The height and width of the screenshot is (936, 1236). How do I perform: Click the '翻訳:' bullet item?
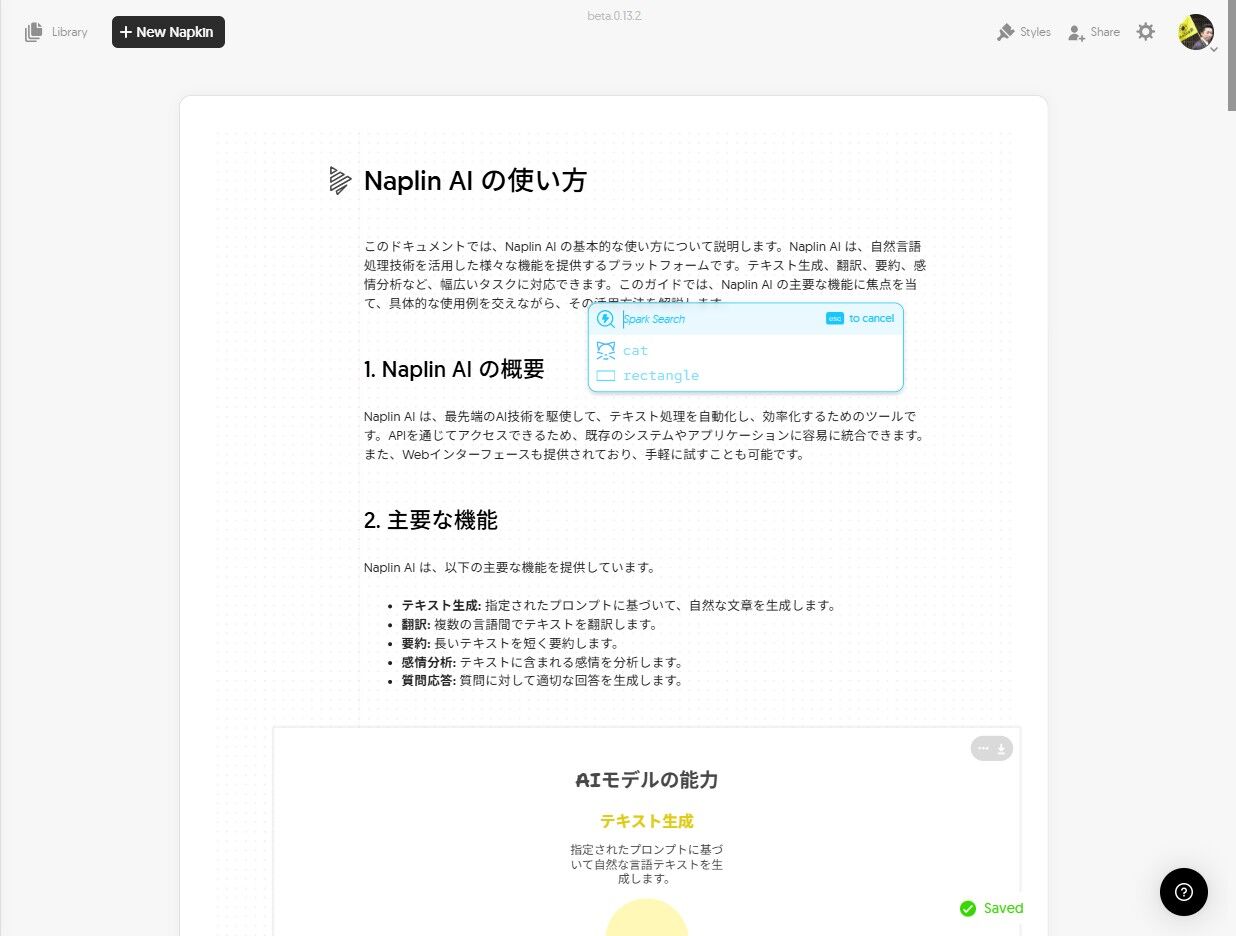530,624
